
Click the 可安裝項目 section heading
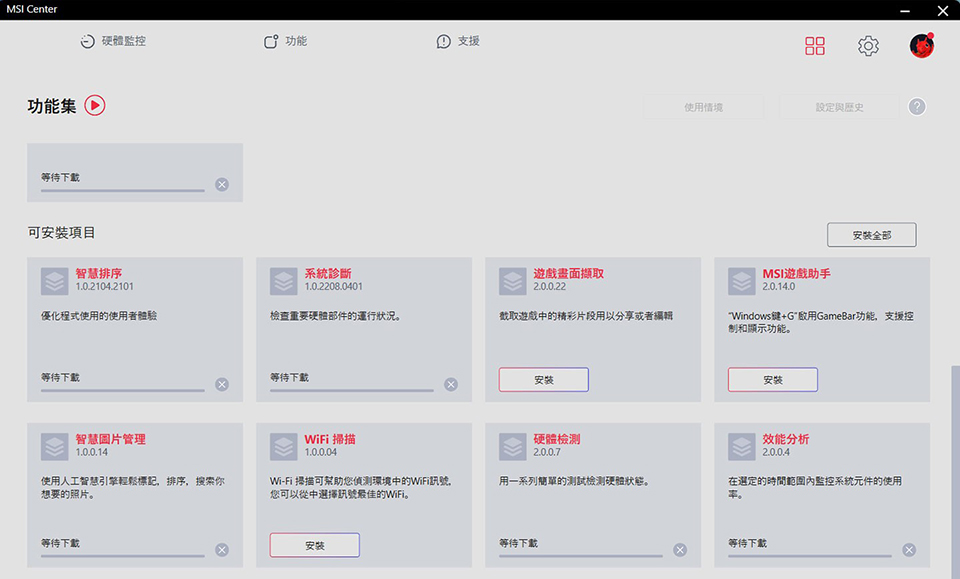61,233
